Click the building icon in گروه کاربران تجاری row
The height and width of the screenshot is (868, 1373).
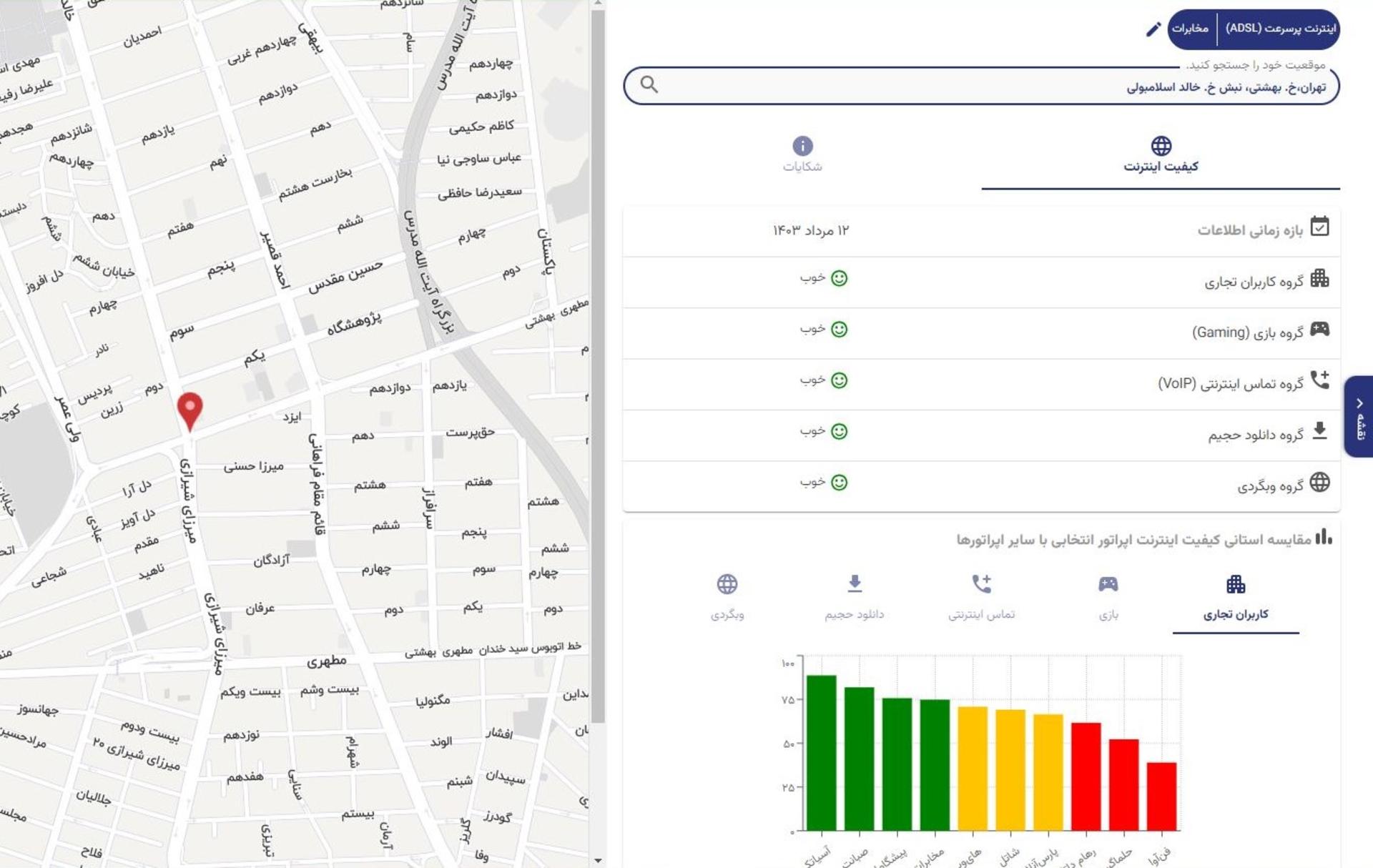pos(1319,278)
